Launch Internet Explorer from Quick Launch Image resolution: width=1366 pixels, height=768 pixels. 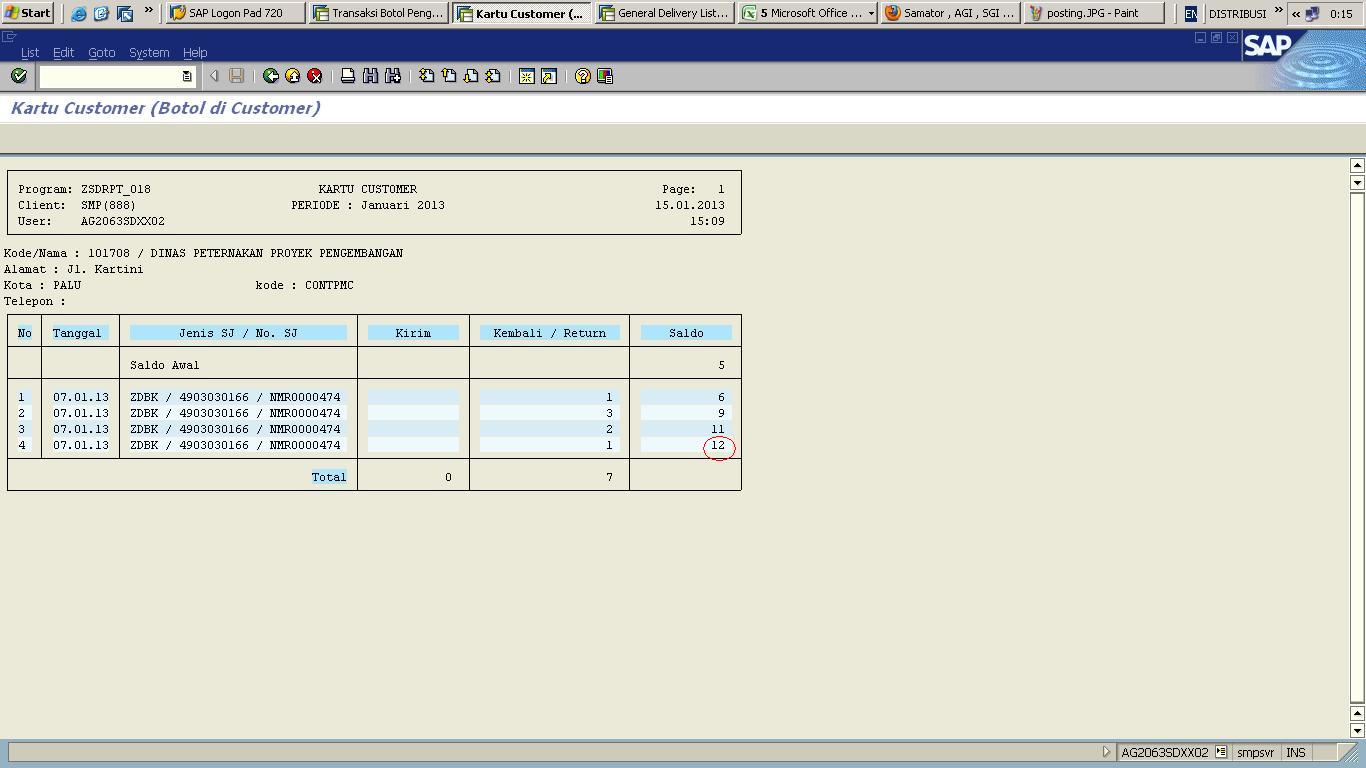[79, 14]
